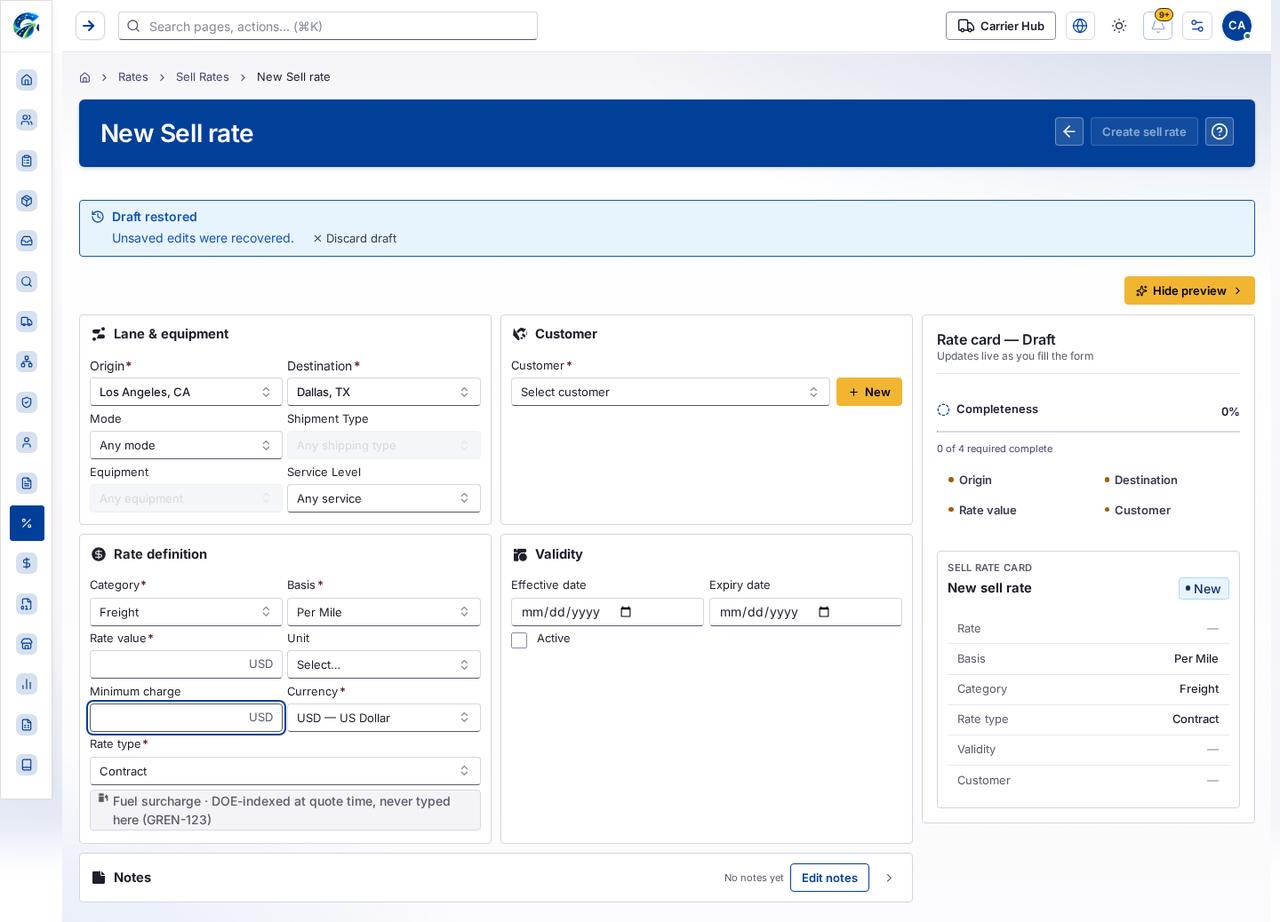This screenshot has width=1280, height=922.
Task: Click the New customer button
Action: pyautogui.click(x=869, y=392)
